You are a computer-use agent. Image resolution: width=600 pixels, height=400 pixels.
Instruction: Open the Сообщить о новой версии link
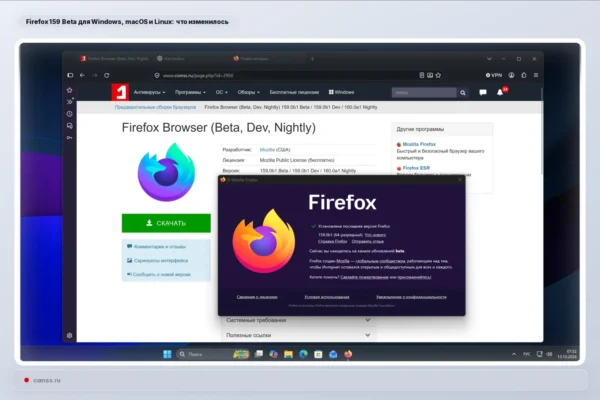[161, 274]
